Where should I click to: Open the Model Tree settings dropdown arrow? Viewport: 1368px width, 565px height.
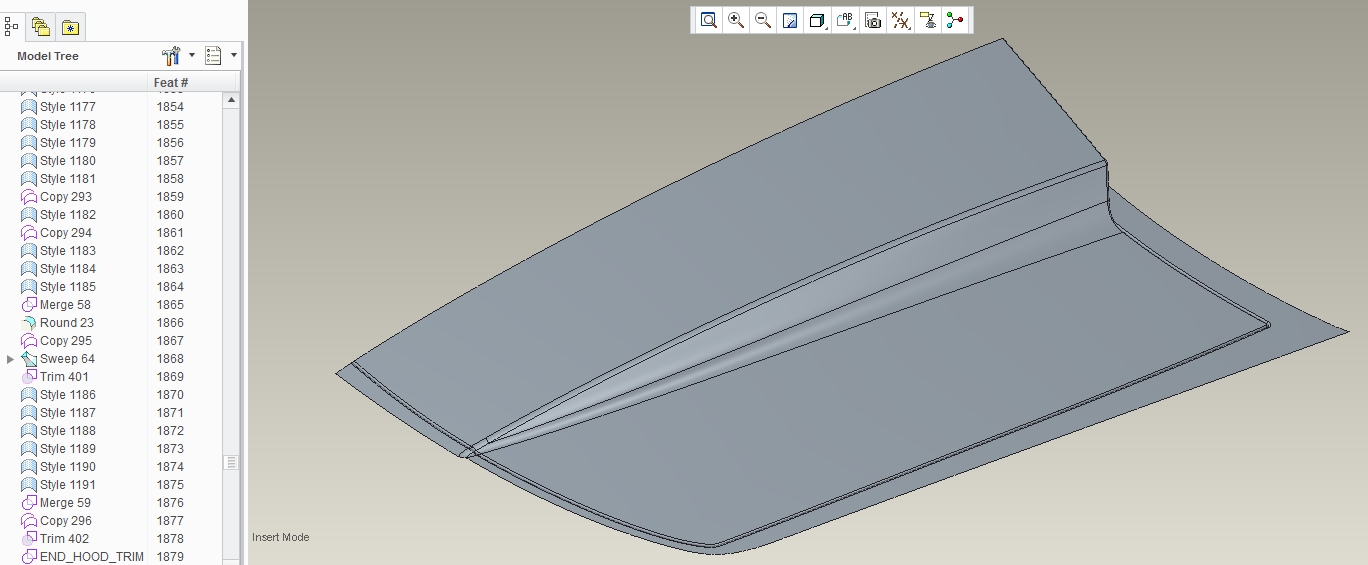click(191, 56)
